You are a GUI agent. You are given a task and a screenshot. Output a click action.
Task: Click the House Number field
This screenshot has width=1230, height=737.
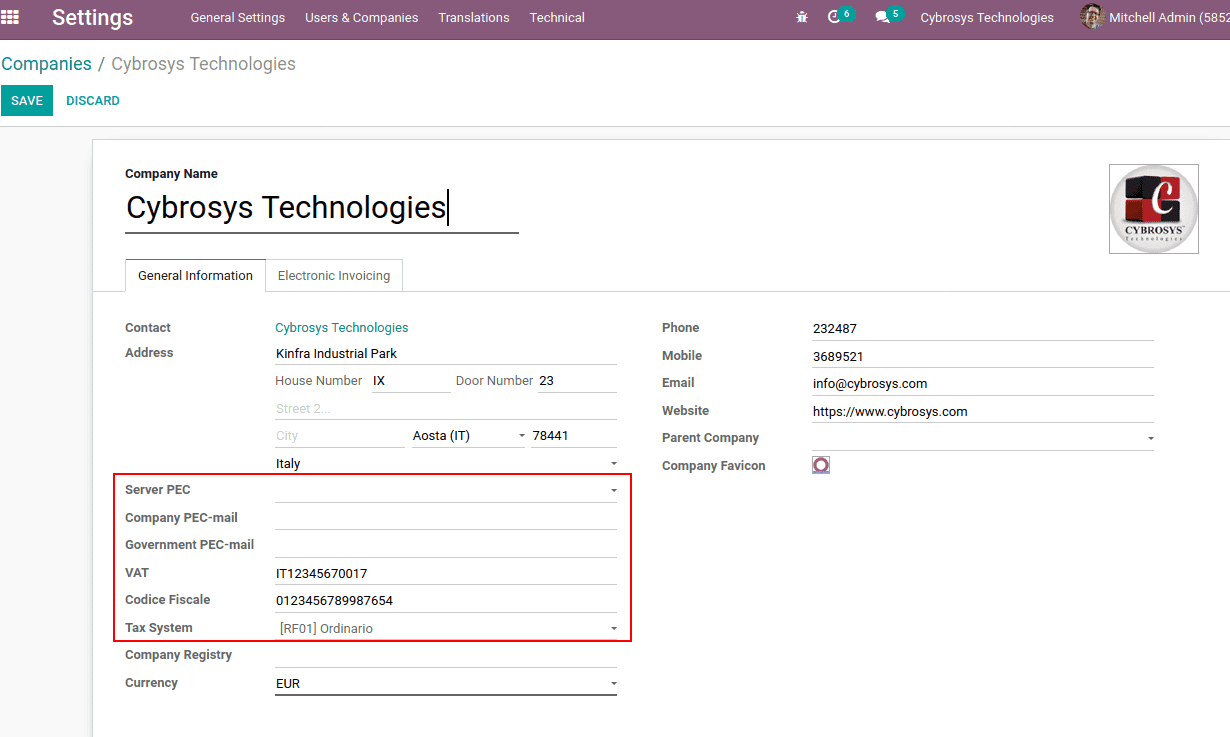tap(411, 381)
